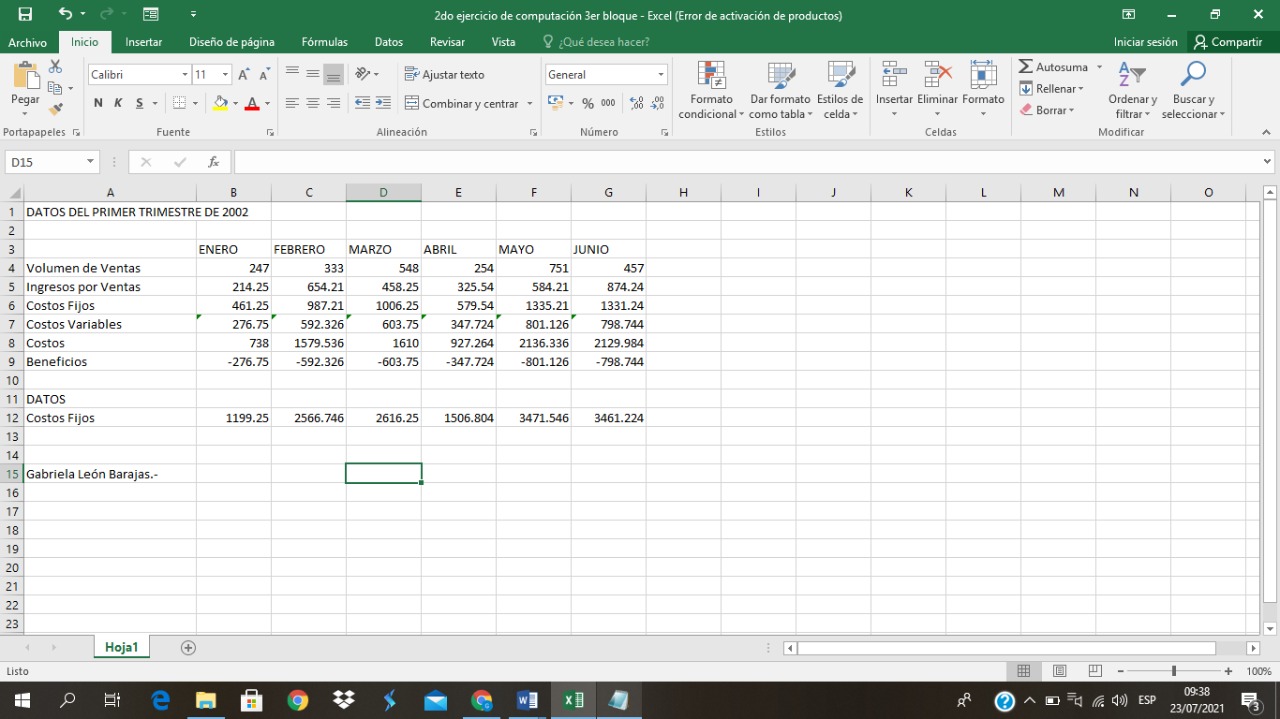Open the Borrar clear menu
This screenshot has width=1280, height=719.
1047,110
